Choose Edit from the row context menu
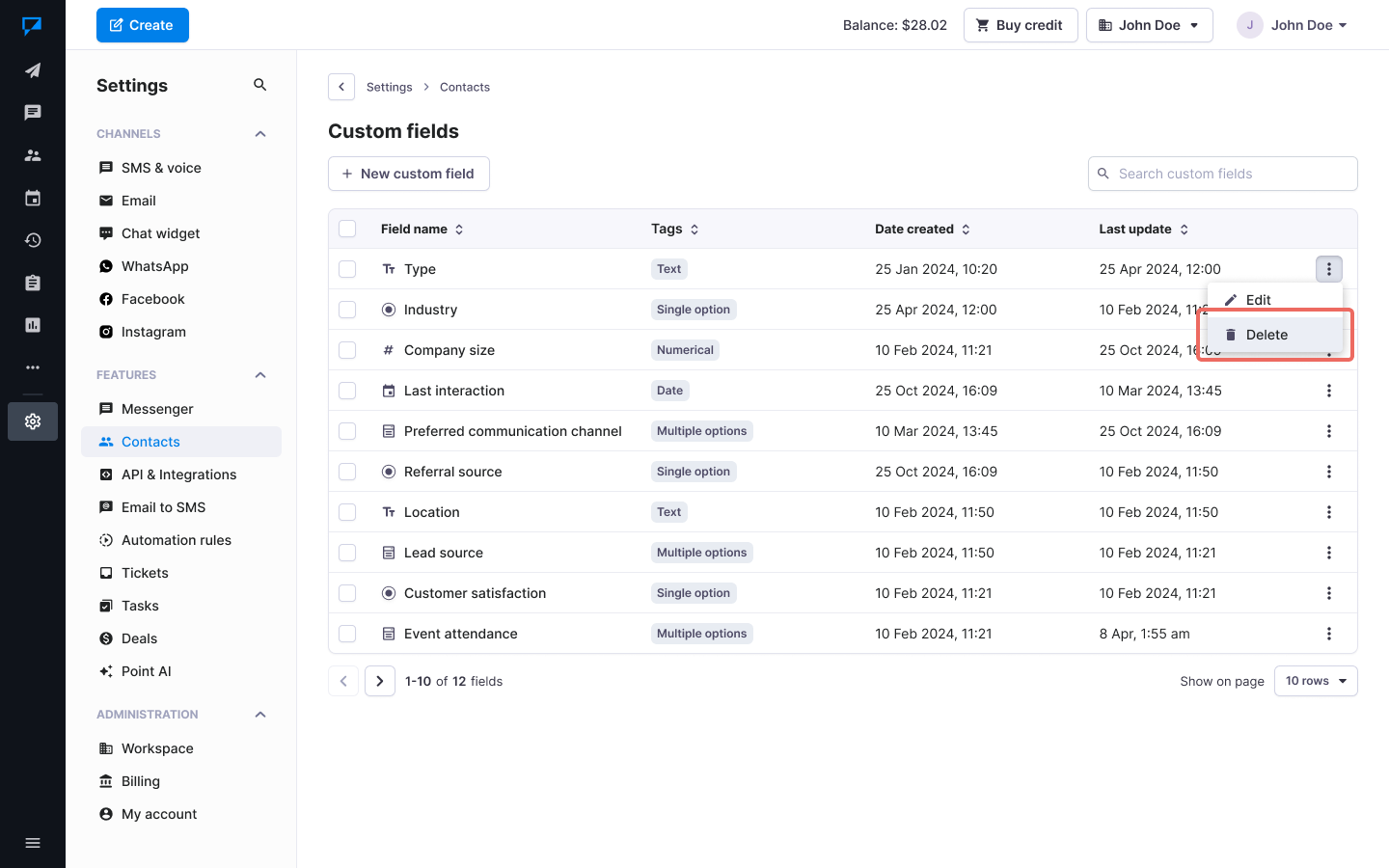1389x868 pixels. pyautogui.click(x=1258, y=300)
